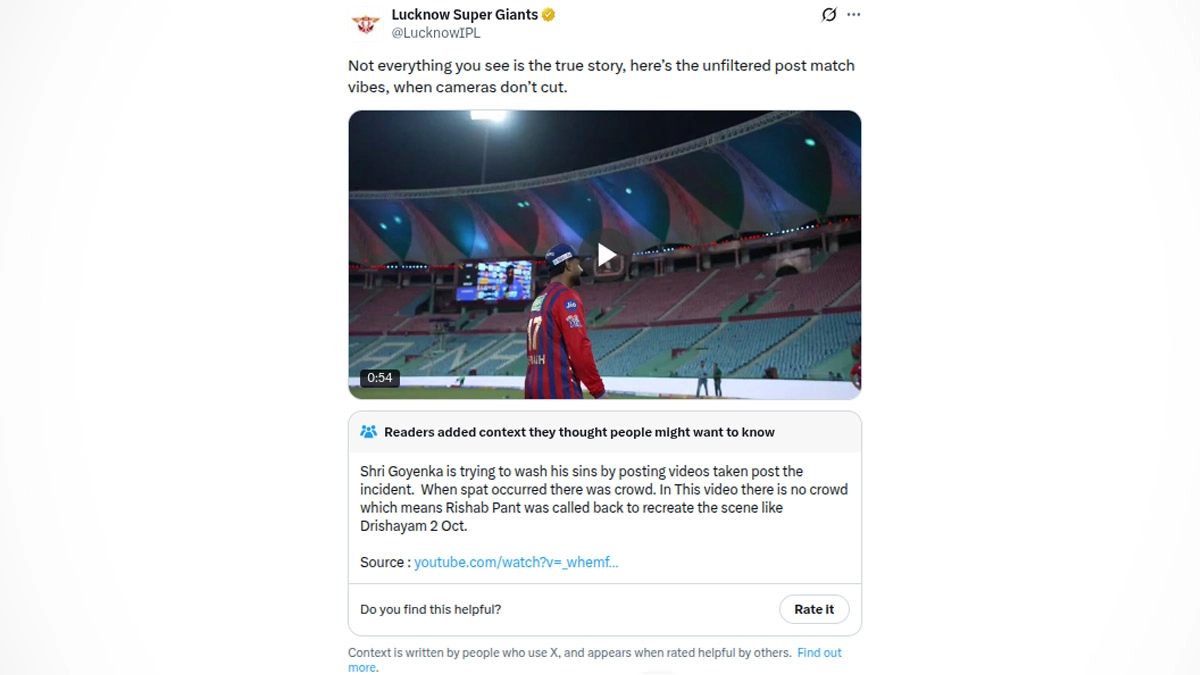The image size is (1200, 675).
Task: Click the Source label in the note
Action: pos(382,562)
